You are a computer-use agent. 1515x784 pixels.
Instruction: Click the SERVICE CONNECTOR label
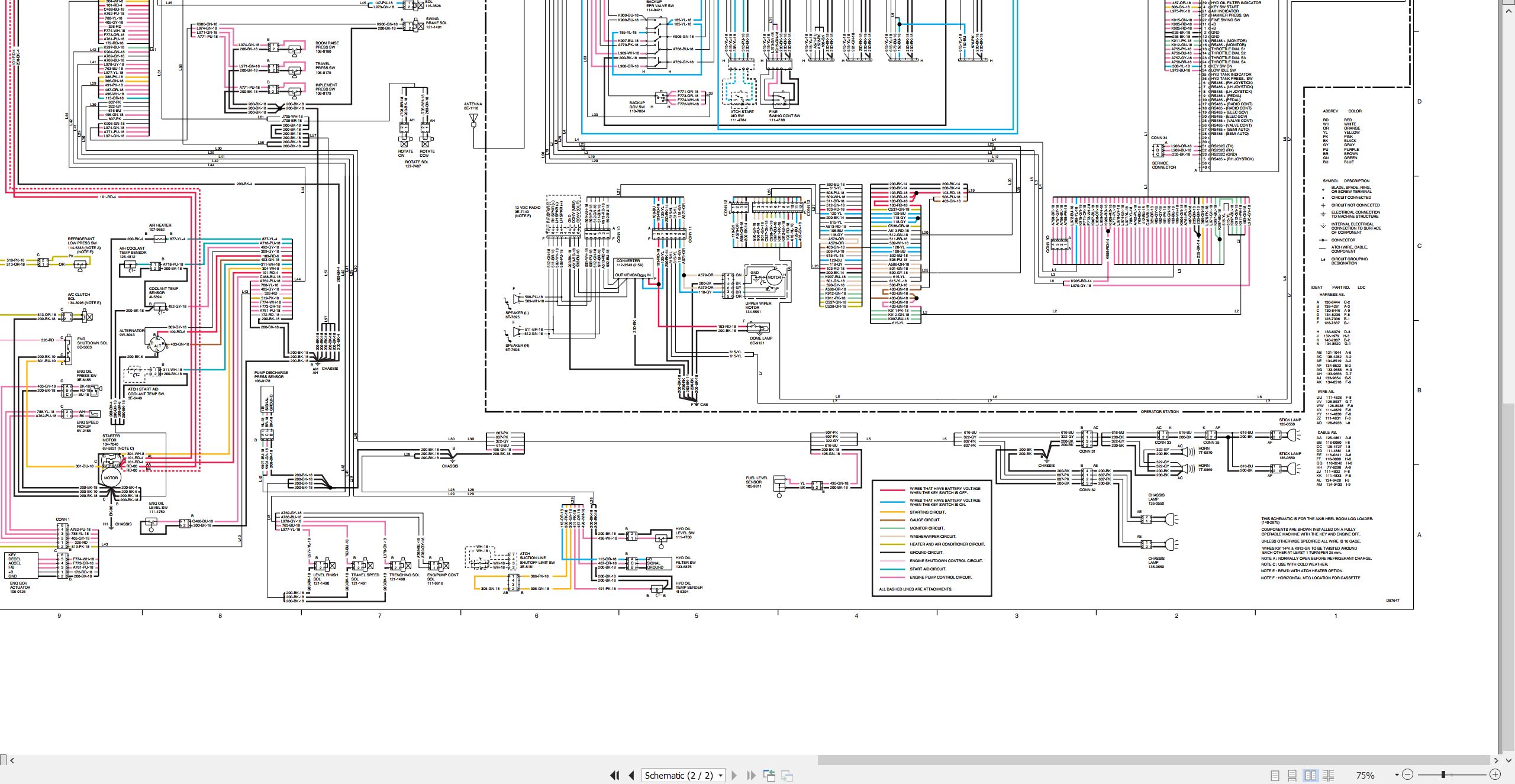pyautogui.click(x=1163, y=165)
